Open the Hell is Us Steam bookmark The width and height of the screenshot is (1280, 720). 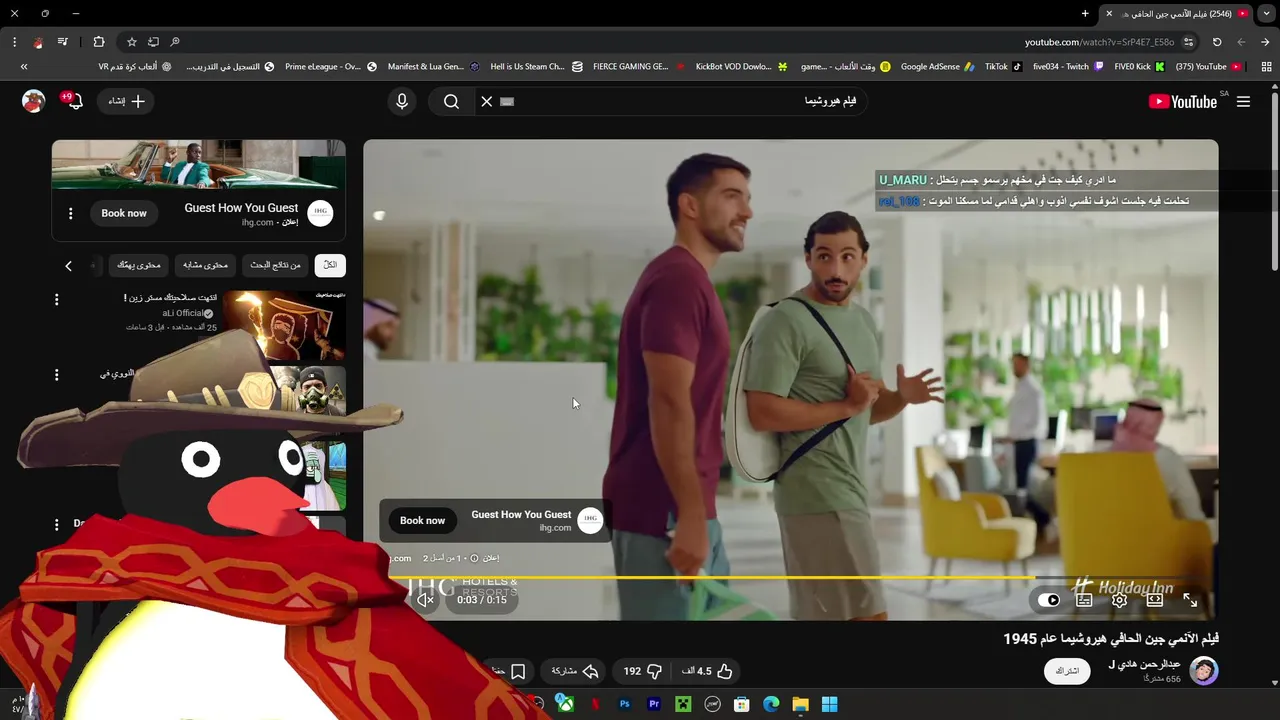535,67
